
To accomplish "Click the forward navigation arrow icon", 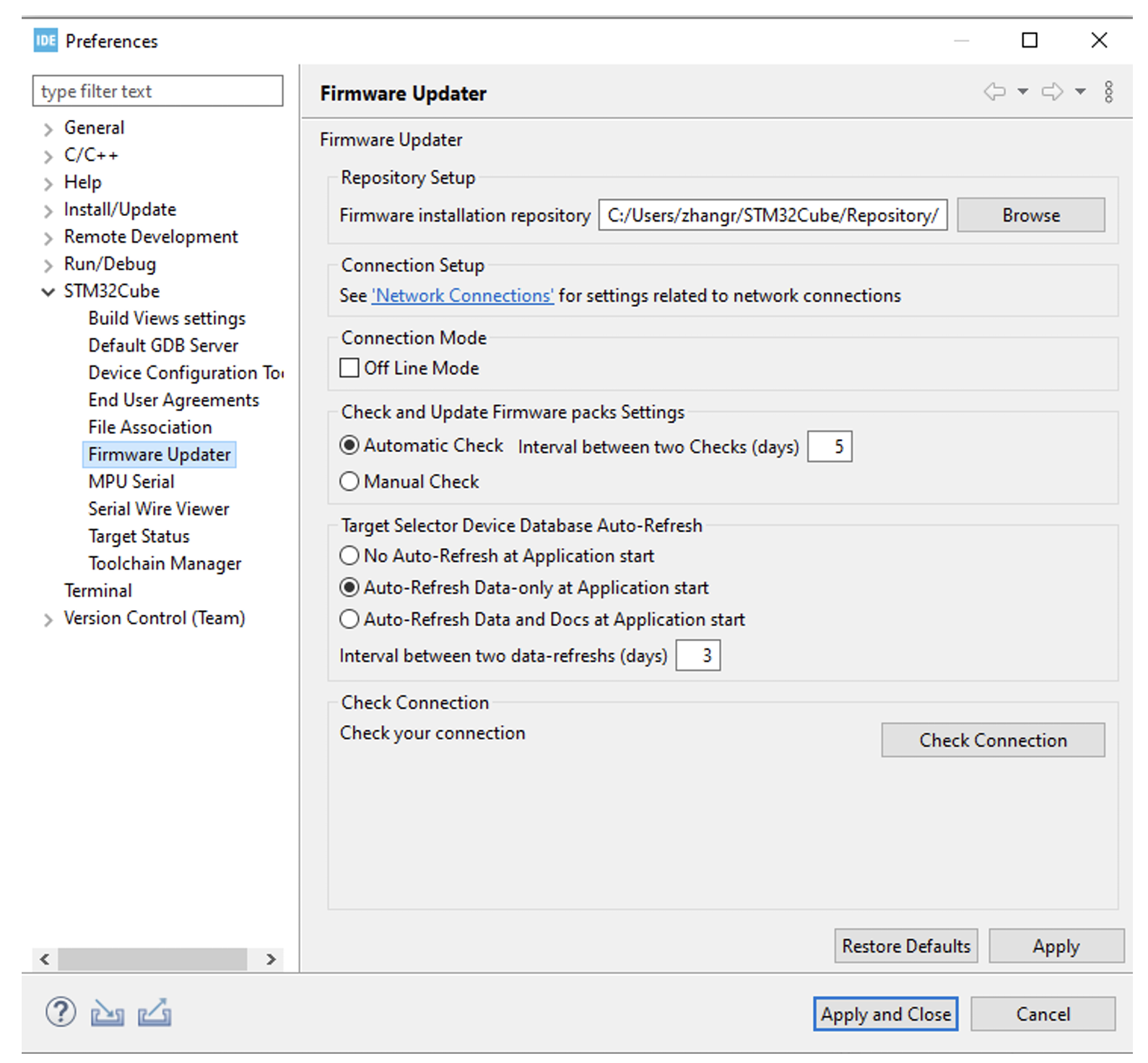I will (x=1052, y=92).
